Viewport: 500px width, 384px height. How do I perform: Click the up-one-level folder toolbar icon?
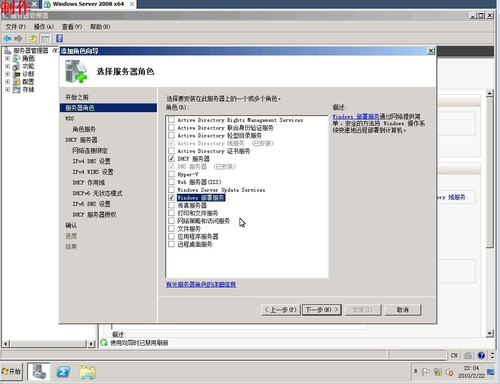[33, 38]
